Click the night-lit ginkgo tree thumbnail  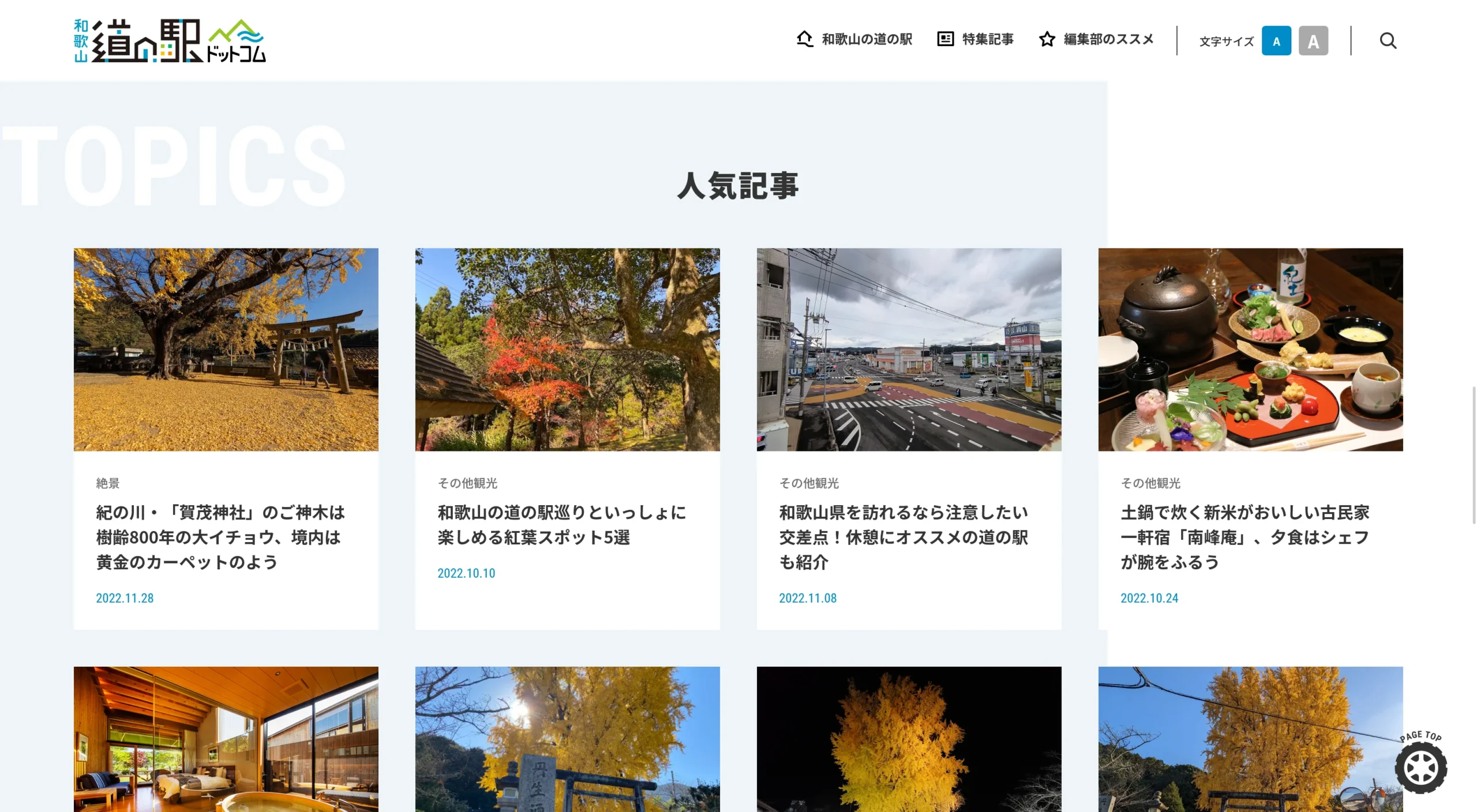click(x=909, y=739)
